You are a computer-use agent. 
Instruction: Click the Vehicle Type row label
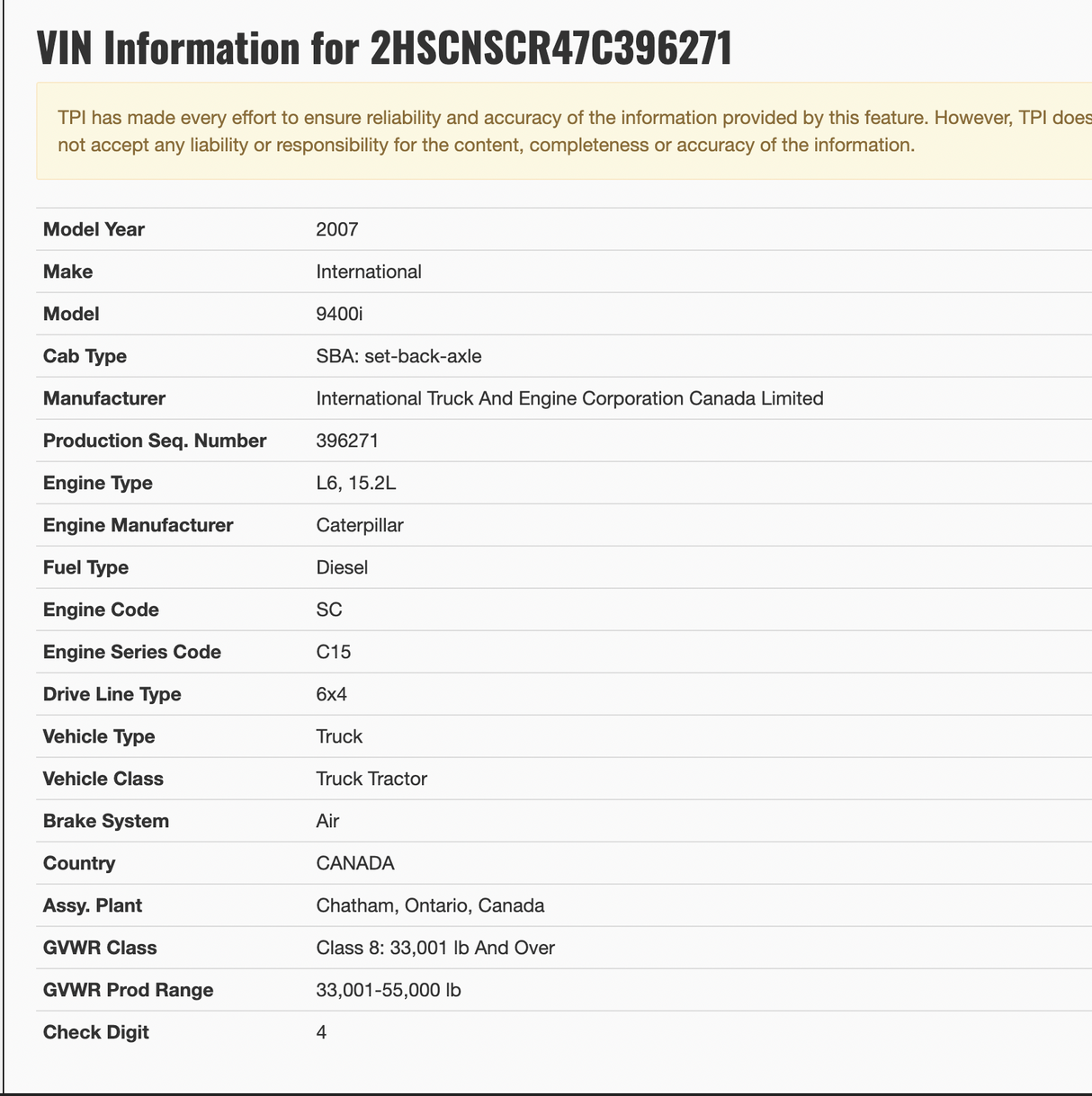(99, 736)
